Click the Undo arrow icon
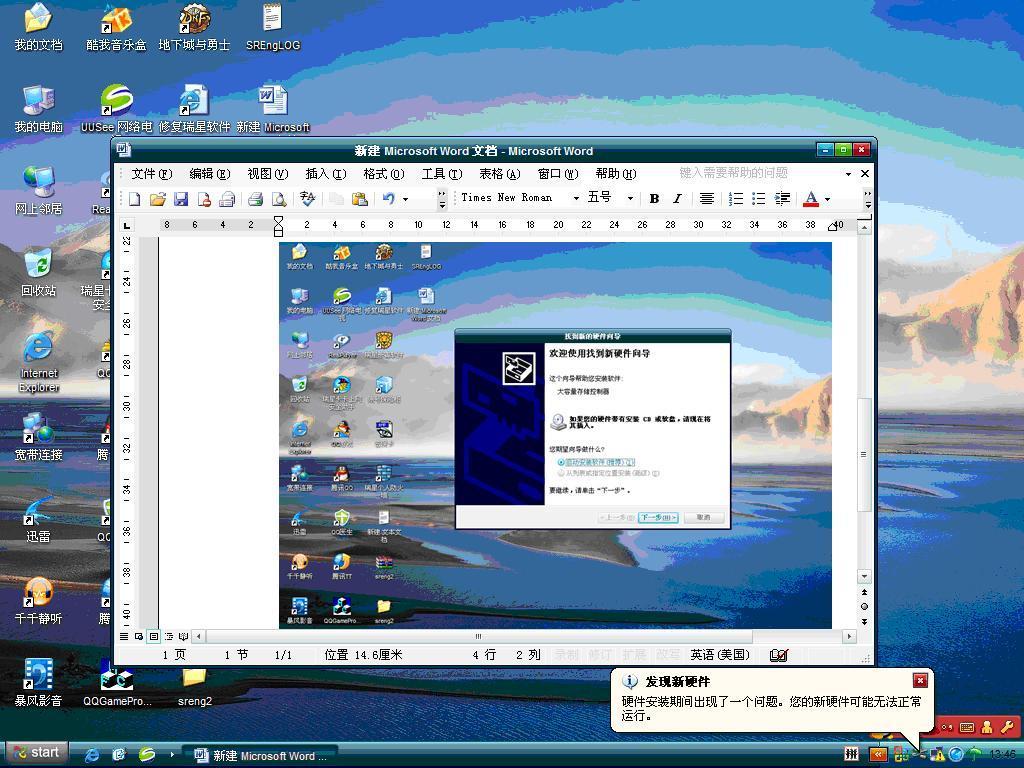Screen dimensions: 1024x768 pos(388,199)
